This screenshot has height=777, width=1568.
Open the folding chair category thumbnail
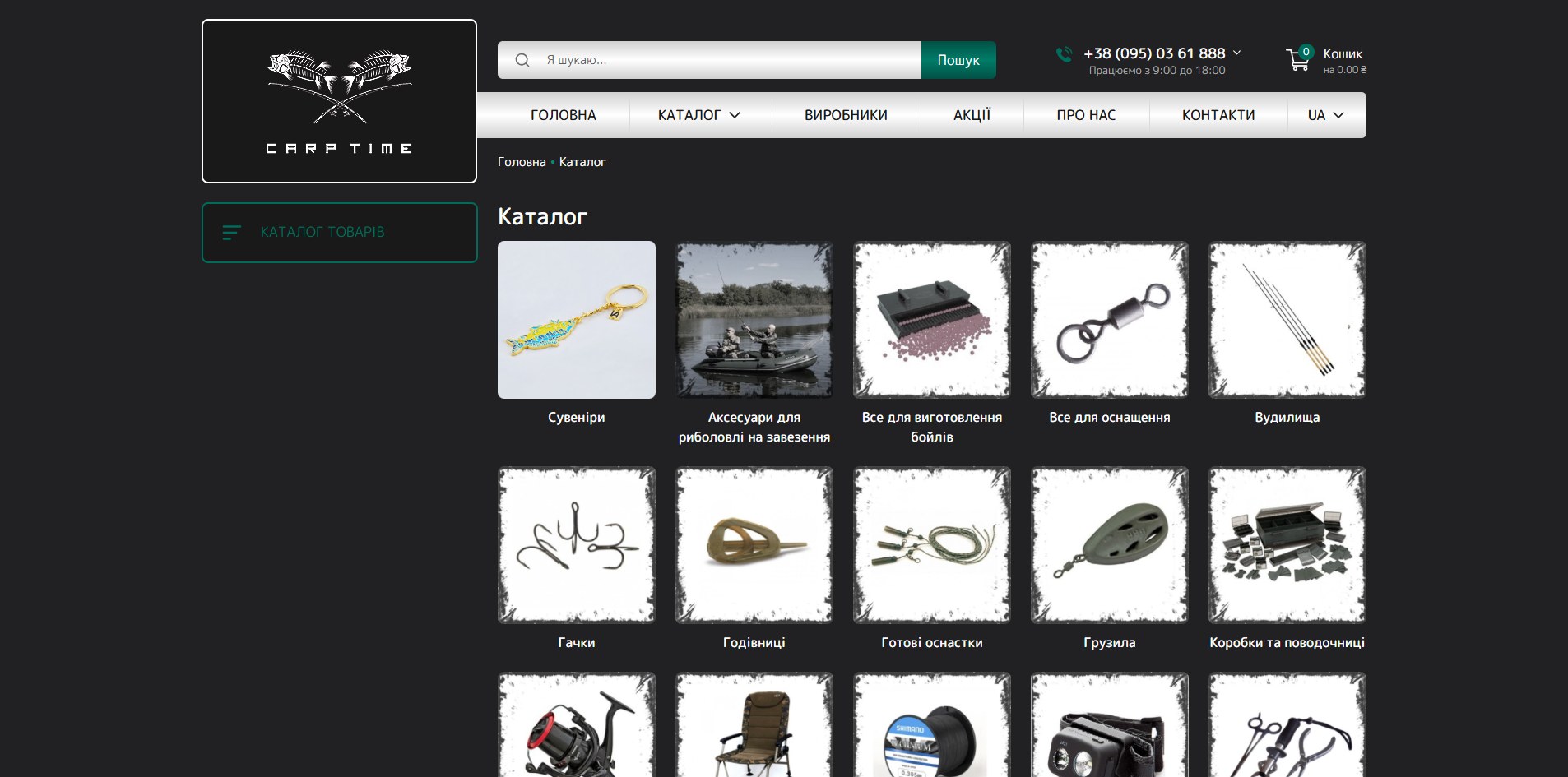pyautogui.click(x=754, y=724)
